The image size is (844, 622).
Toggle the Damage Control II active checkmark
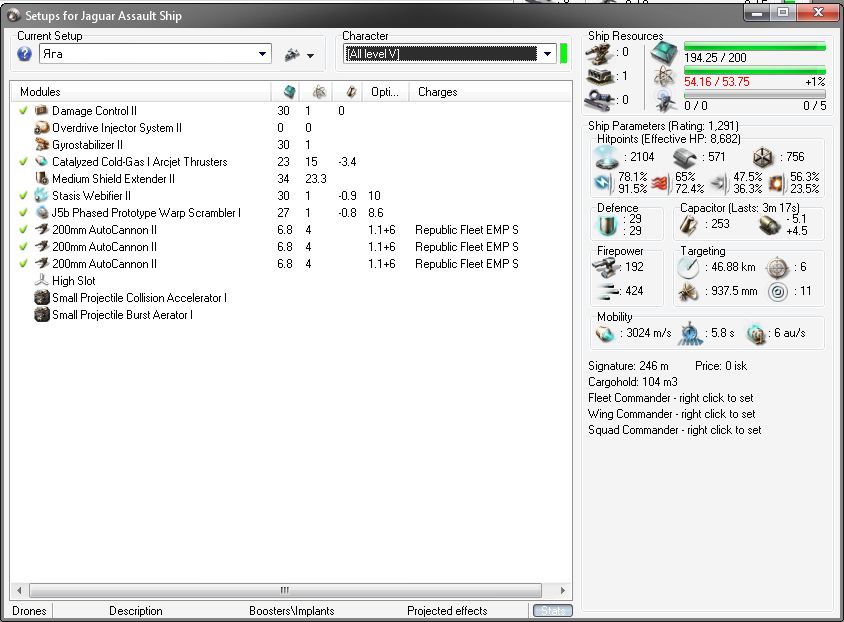coord(23,110)
